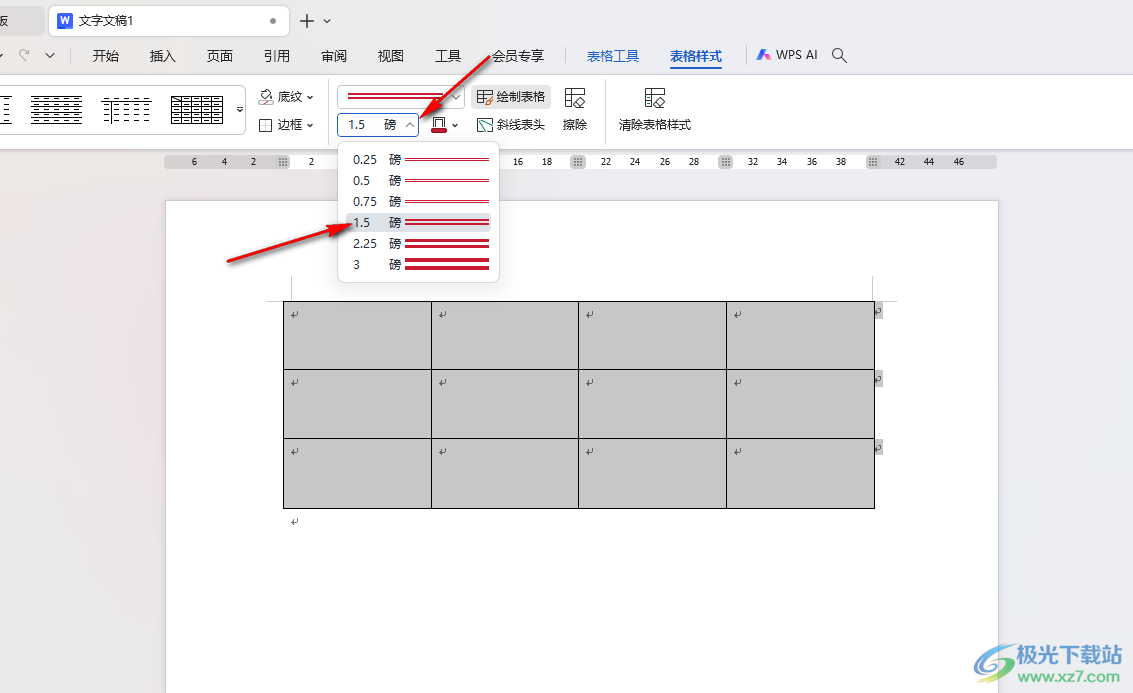Open the 审阅 tab

pos(334,56)
